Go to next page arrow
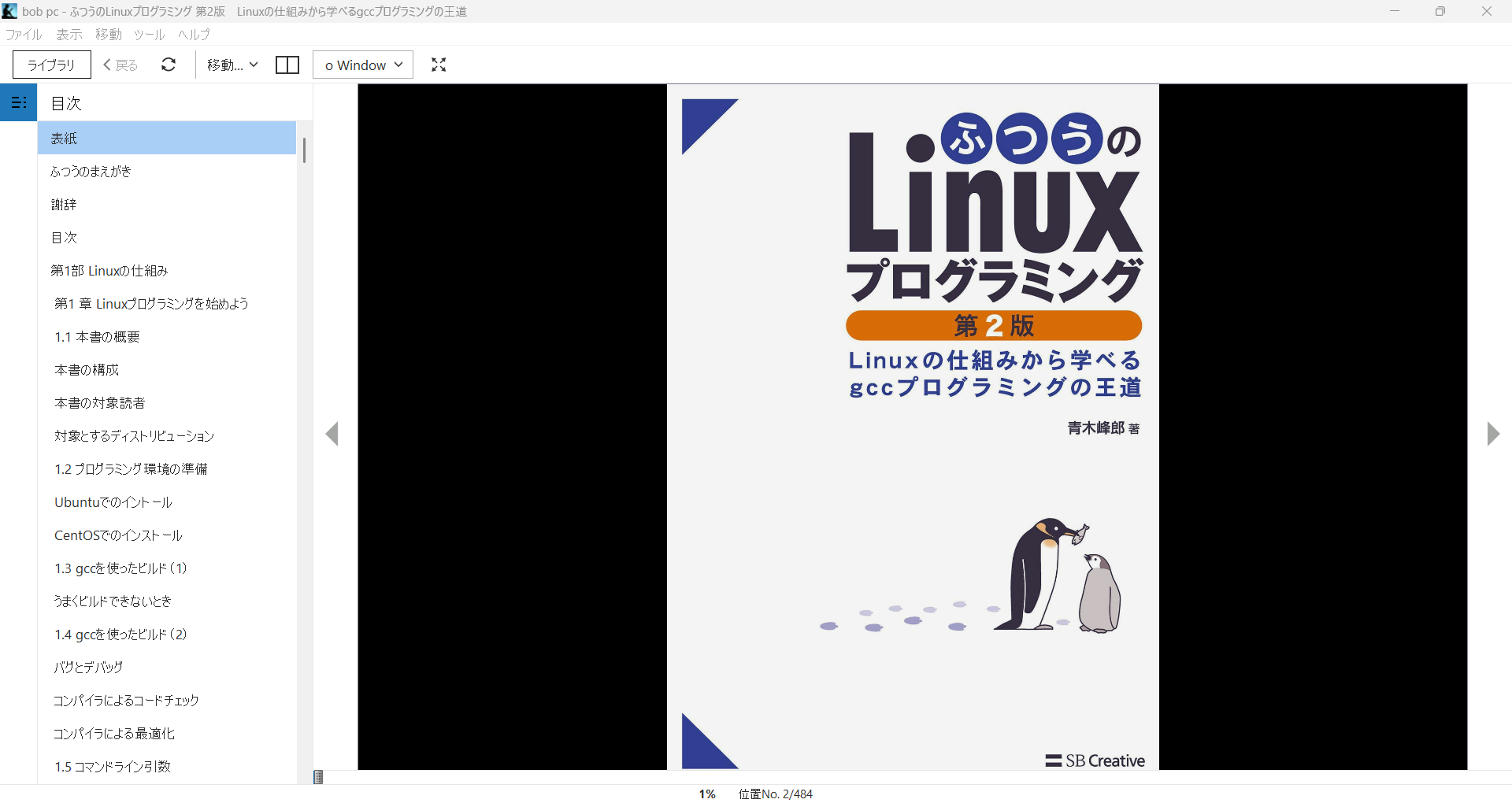Viewport: 1512px width, 803px height. click(x=1492, y=434)
